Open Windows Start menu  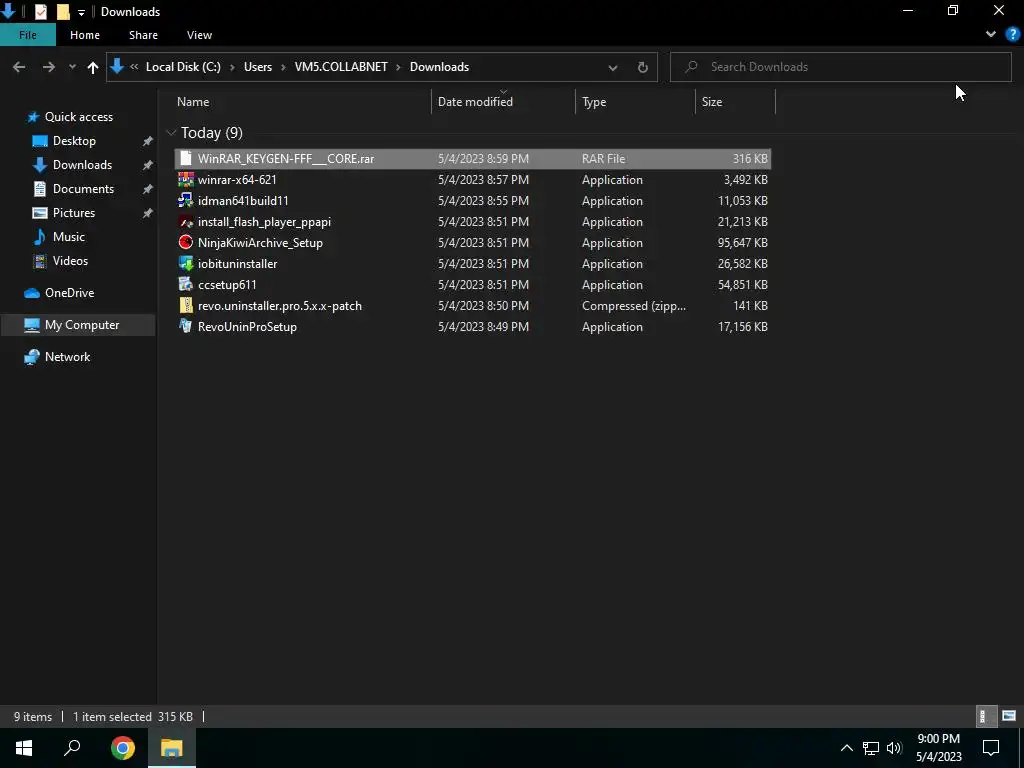click(24, 747)
